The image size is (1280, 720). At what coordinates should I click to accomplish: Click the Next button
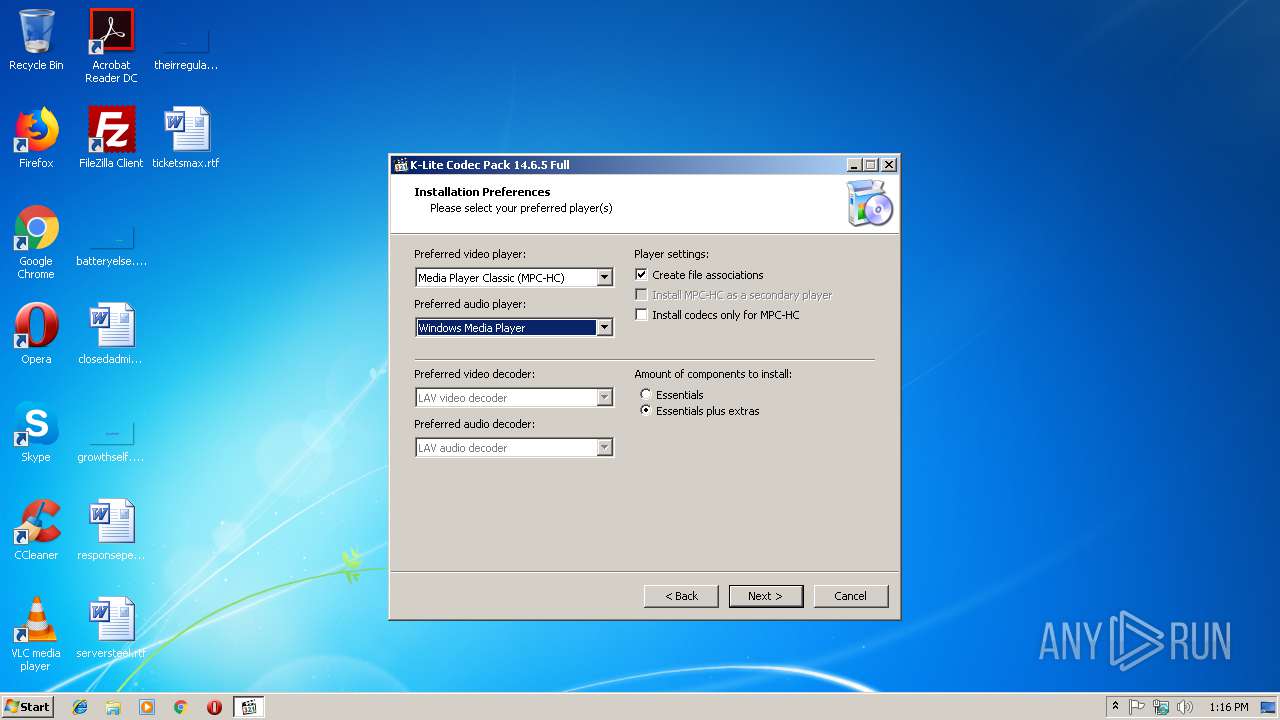click(766, 596)
